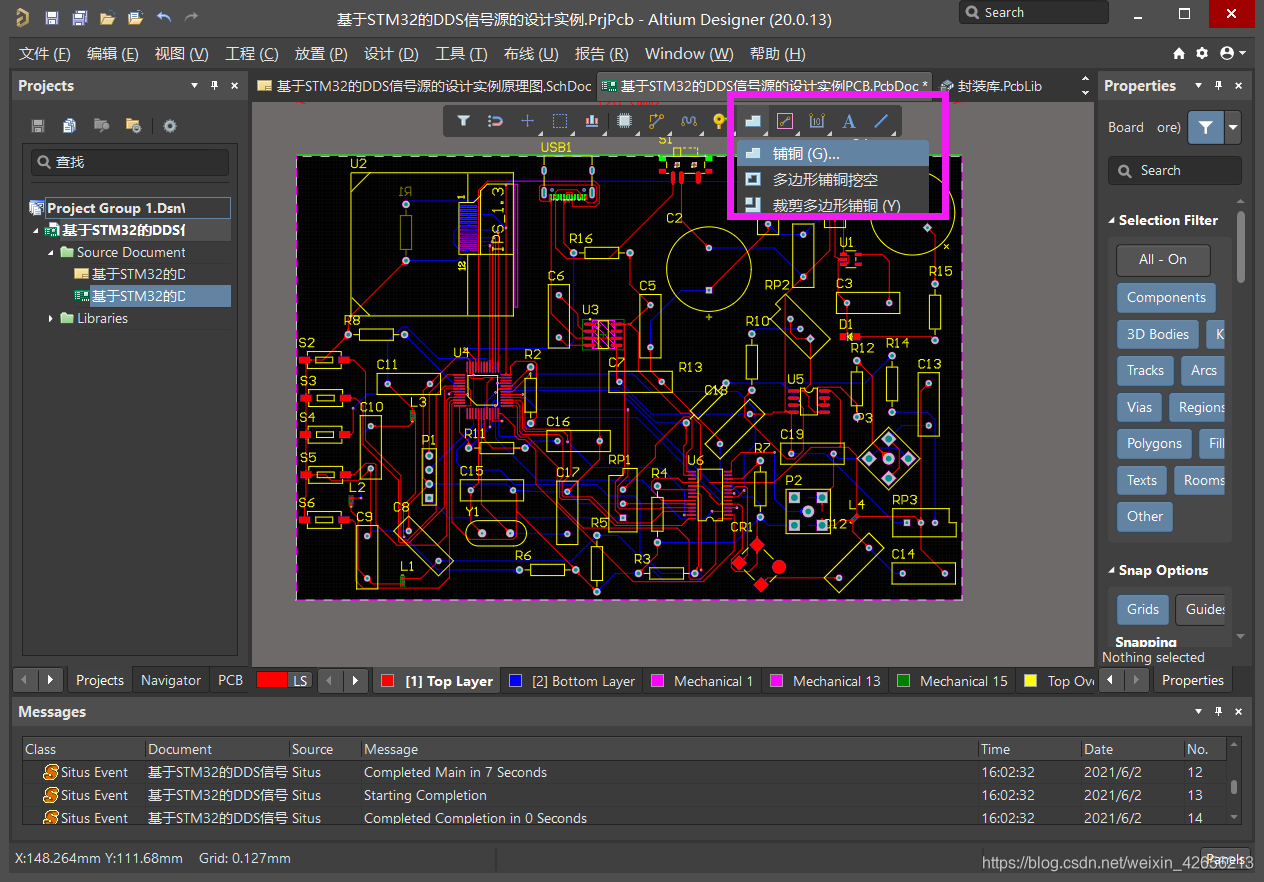Image resolution: width=1264 pixels, height=882 pixels.
Task: Open the 布线 (U) menu
Action: (531, 53)
